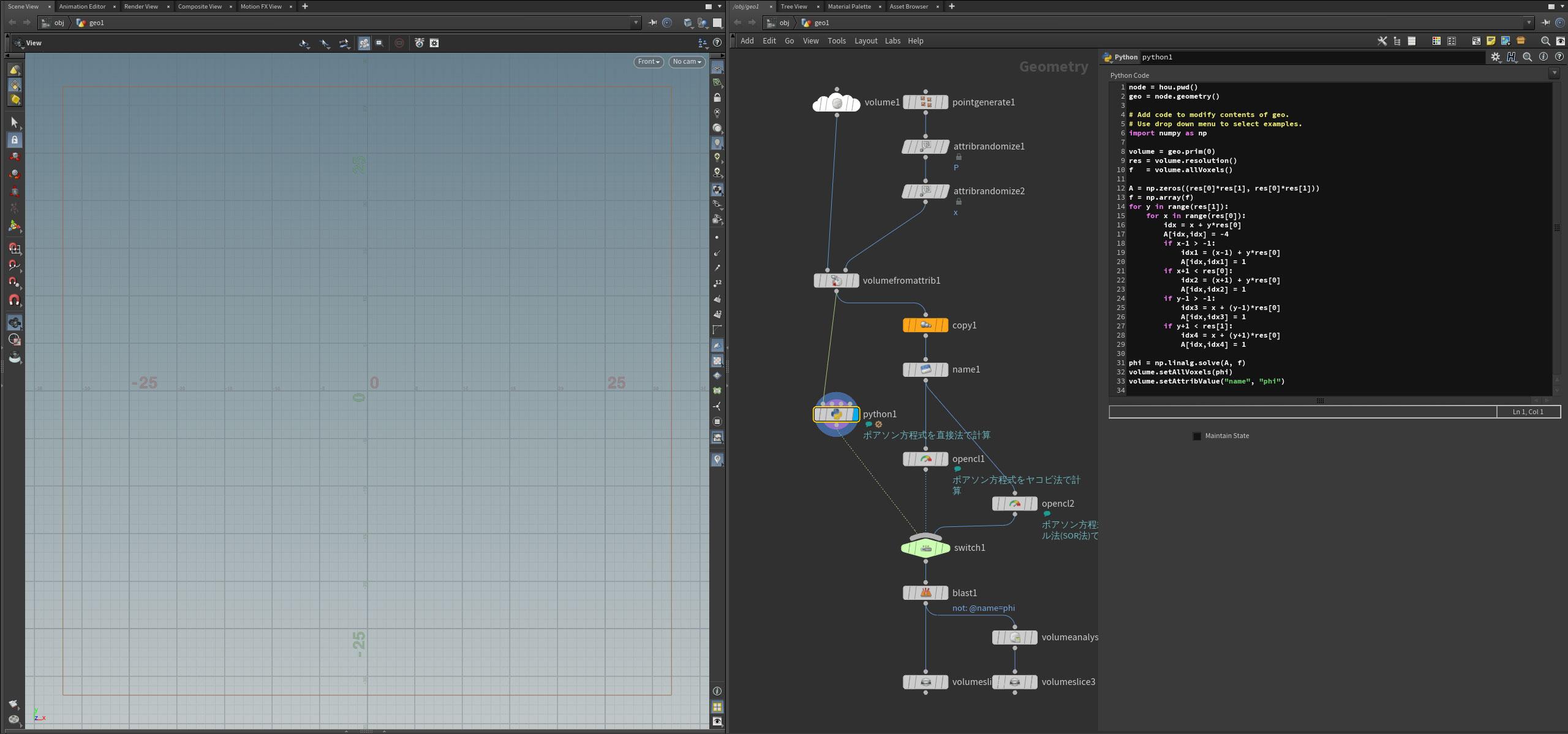The image size is (1568, 734).
Task: Click the python1 node name field
Action: (x=1312, y=57)
